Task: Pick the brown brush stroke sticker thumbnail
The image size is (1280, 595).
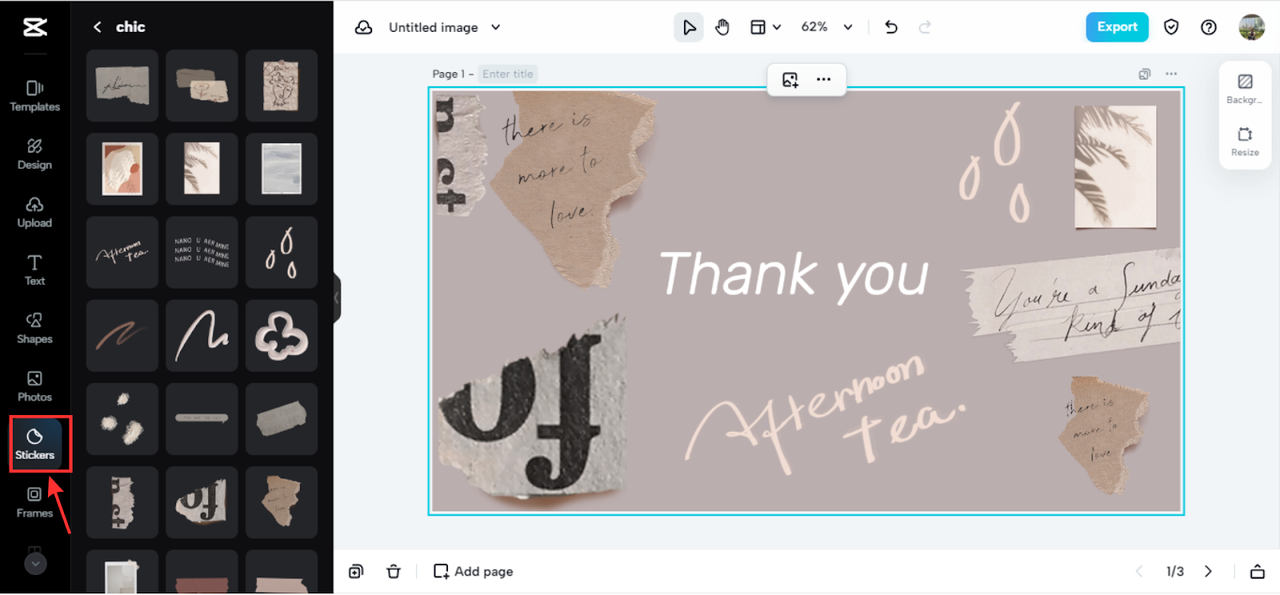Action: point(122,335)
